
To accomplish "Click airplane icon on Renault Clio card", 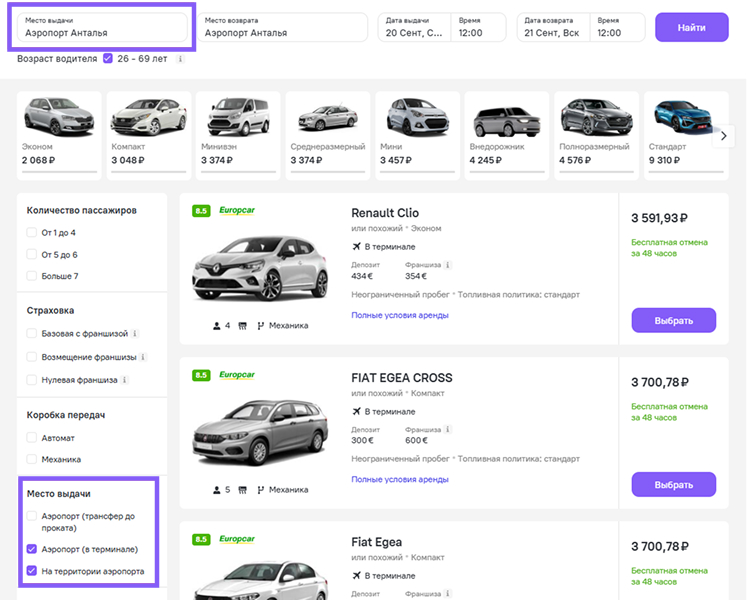I will point(356,246).
